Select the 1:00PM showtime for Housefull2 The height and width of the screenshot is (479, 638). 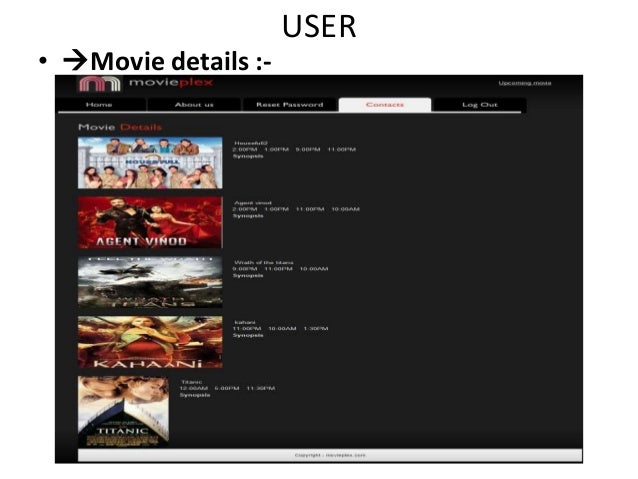pos(276,149)
